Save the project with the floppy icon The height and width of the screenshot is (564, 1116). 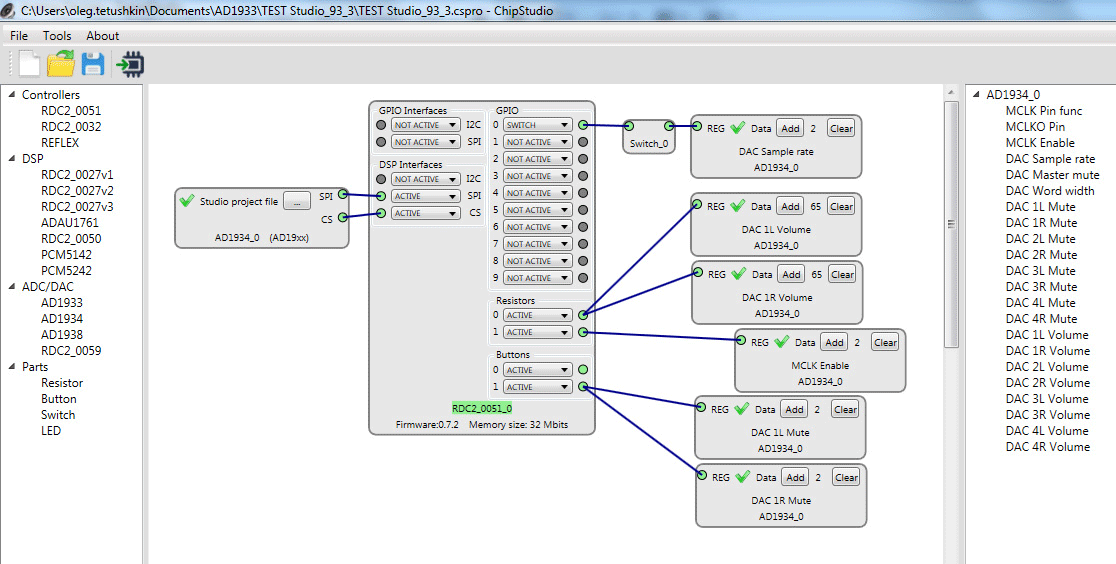tap(93, 64)
